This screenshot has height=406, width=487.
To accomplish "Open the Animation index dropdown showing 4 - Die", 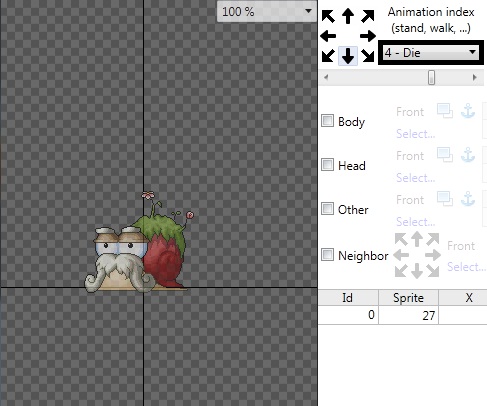I will [x=430, y=53].
